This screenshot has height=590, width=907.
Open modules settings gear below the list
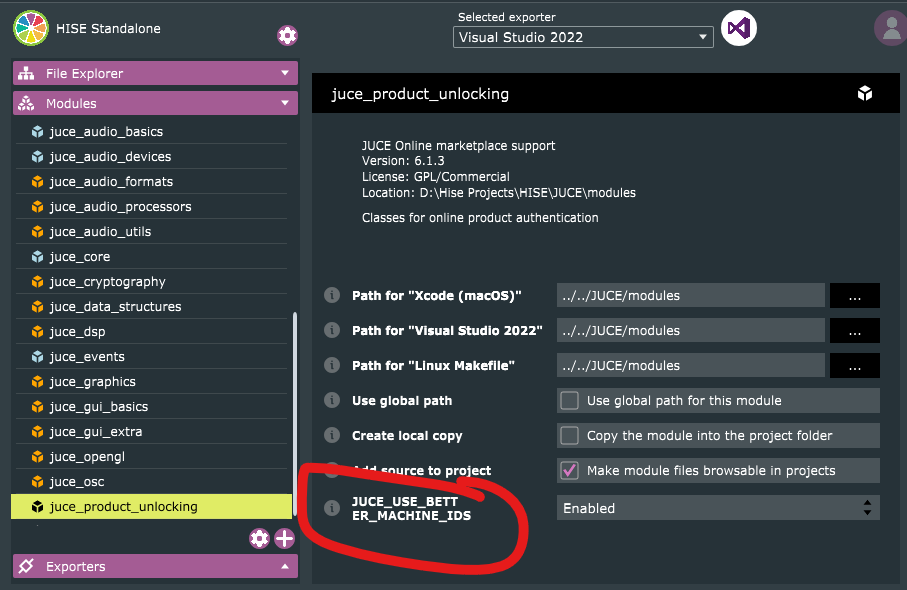pos(259,539)
